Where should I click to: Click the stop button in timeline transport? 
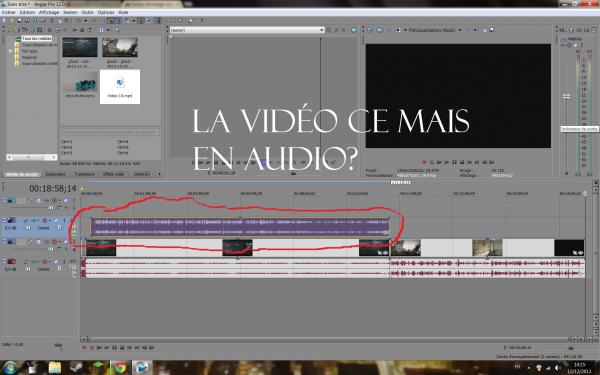coord(122,348)
